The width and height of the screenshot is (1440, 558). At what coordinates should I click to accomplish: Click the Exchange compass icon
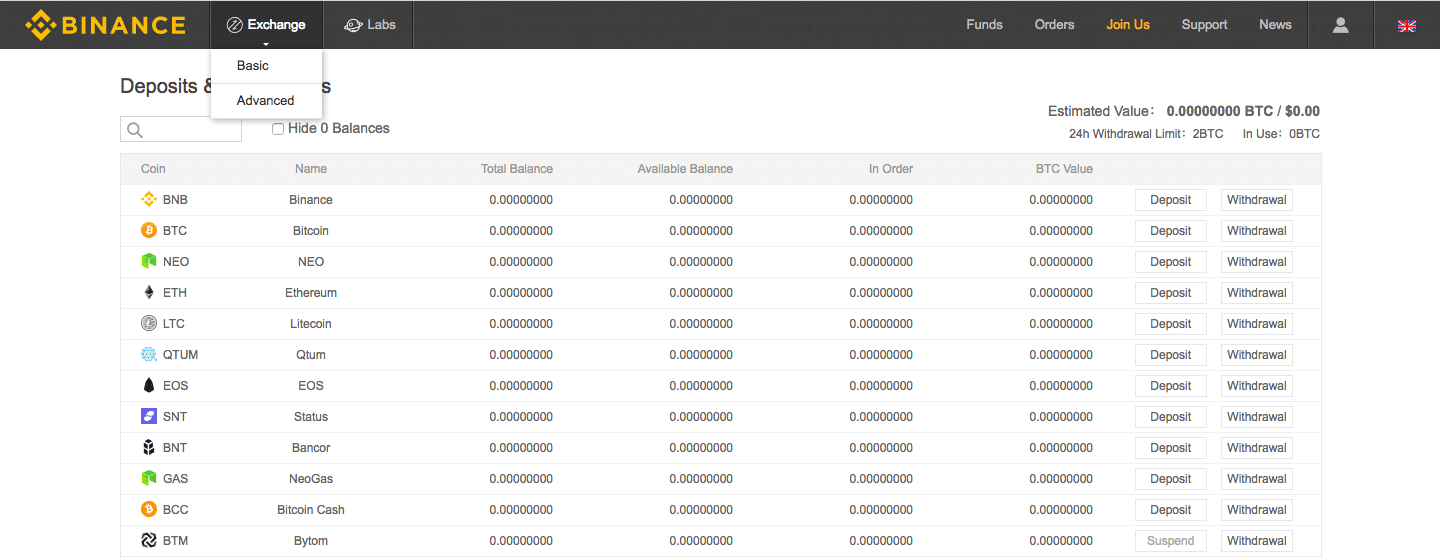pos(235,25)
